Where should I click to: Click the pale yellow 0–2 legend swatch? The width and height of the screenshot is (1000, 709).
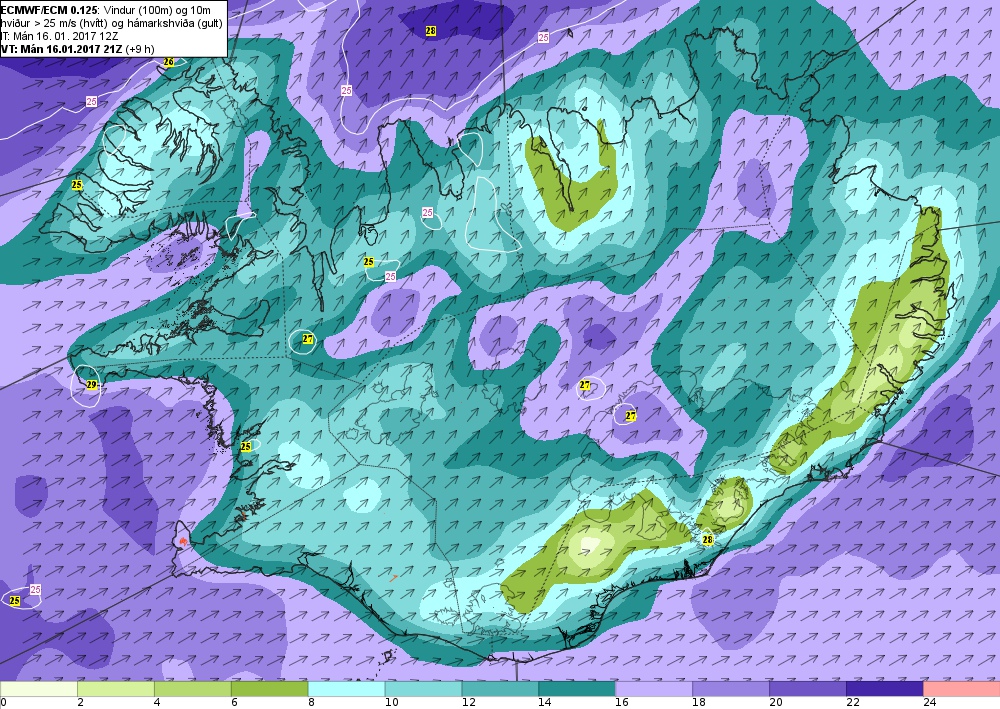(x=39, y=689)
